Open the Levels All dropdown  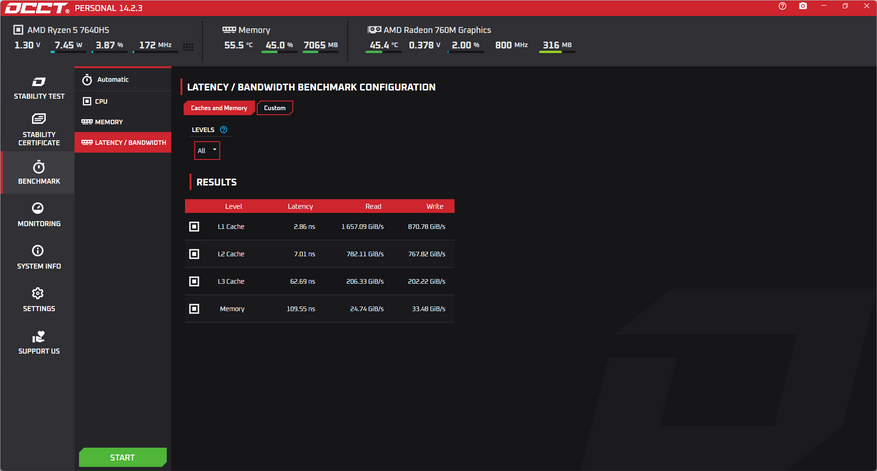coord(207,150)
